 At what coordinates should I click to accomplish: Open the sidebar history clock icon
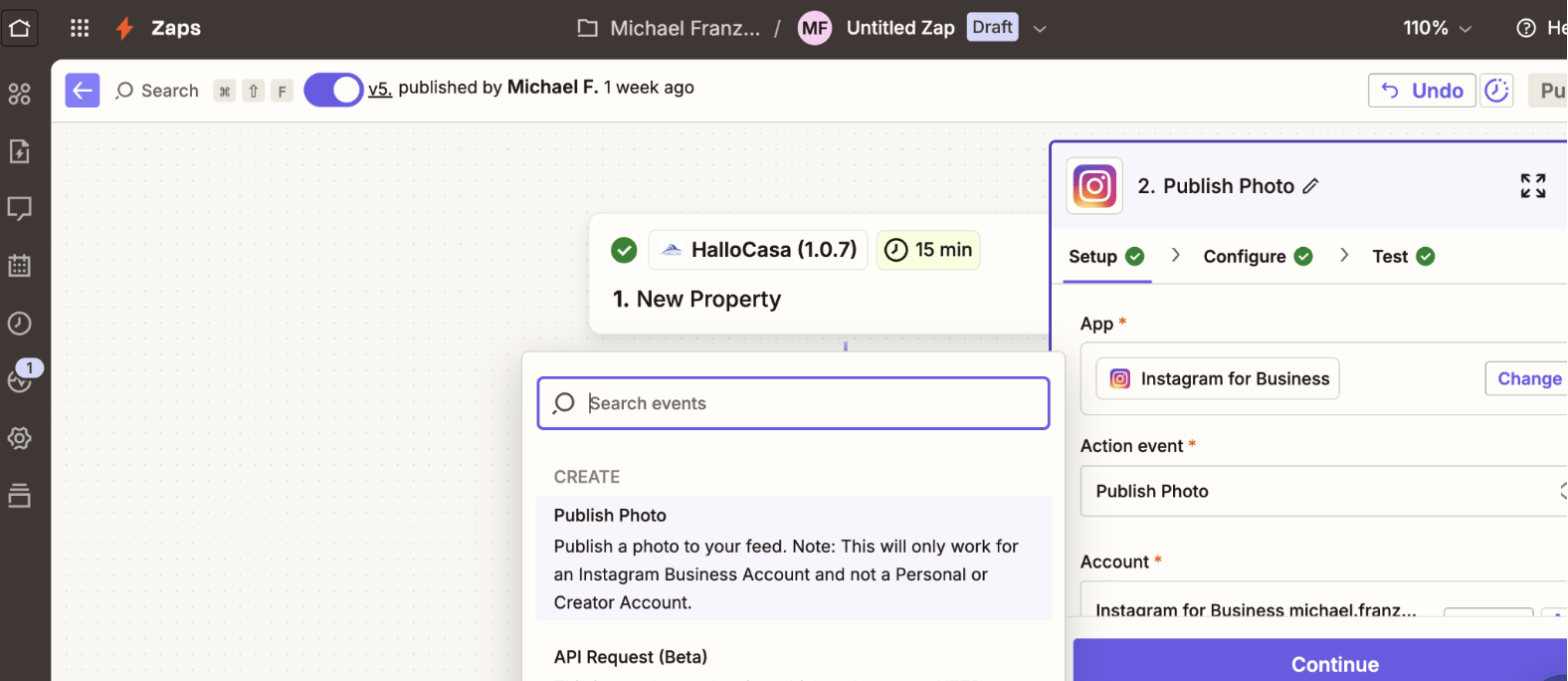click(20, 324)
